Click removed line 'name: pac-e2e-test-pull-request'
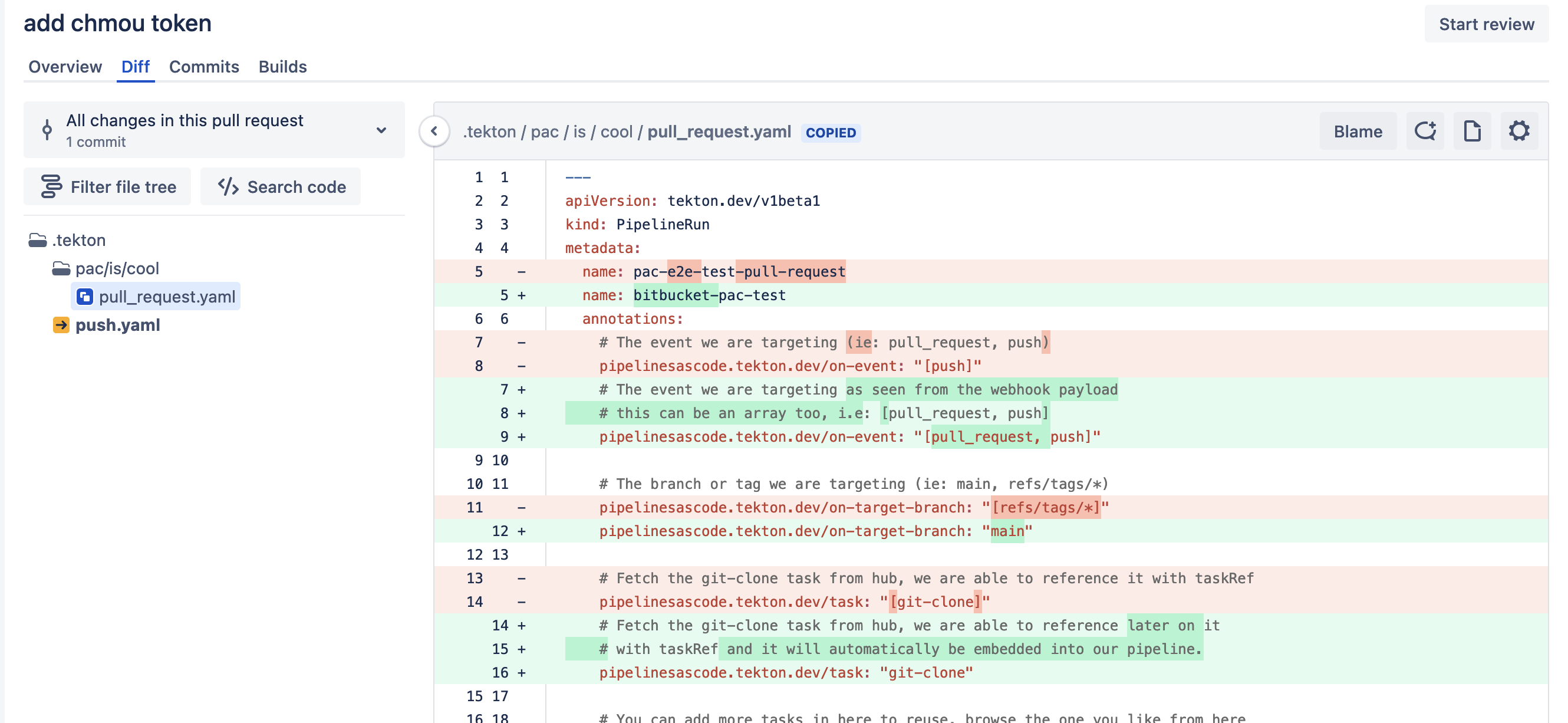1568x723 pixels. 991,271
